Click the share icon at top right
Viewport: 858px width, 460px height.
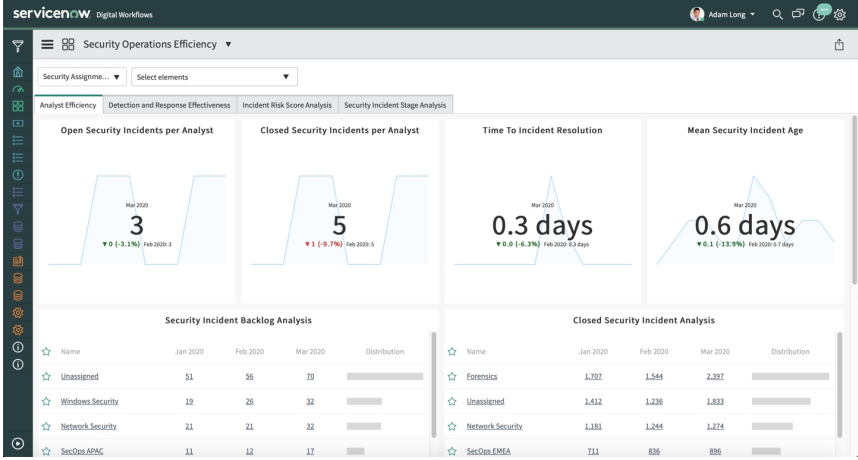pyautogui.click(x=841, y=45)
